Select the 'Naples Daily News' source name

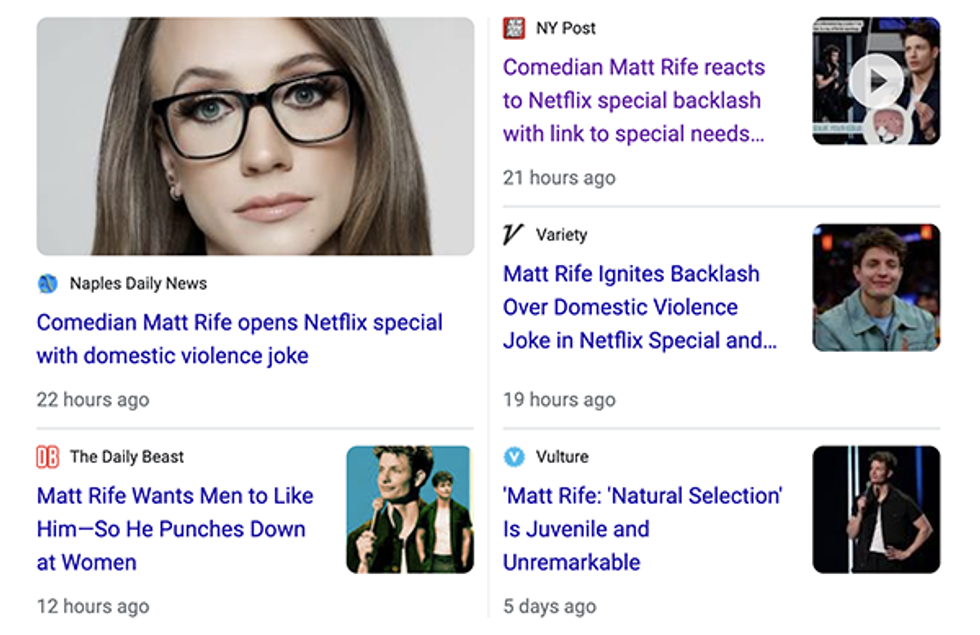click(138, 284)
